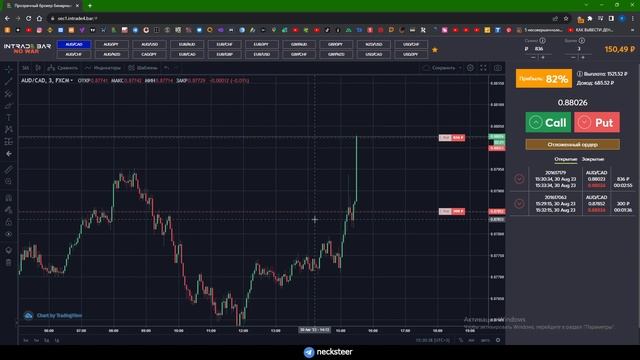640x360 pixels.
Task: Click the trade amount field showing 836
Action: (539, 49)
